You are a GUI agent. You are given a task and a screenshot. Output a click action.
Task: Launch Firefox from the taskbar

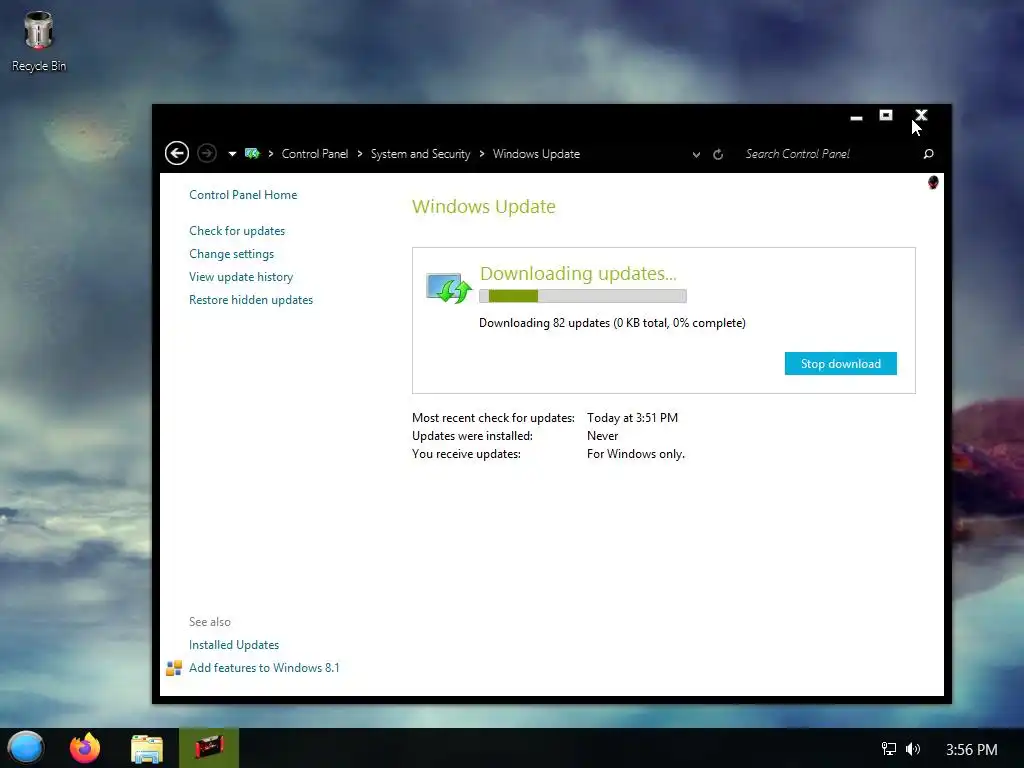(85, 748)
